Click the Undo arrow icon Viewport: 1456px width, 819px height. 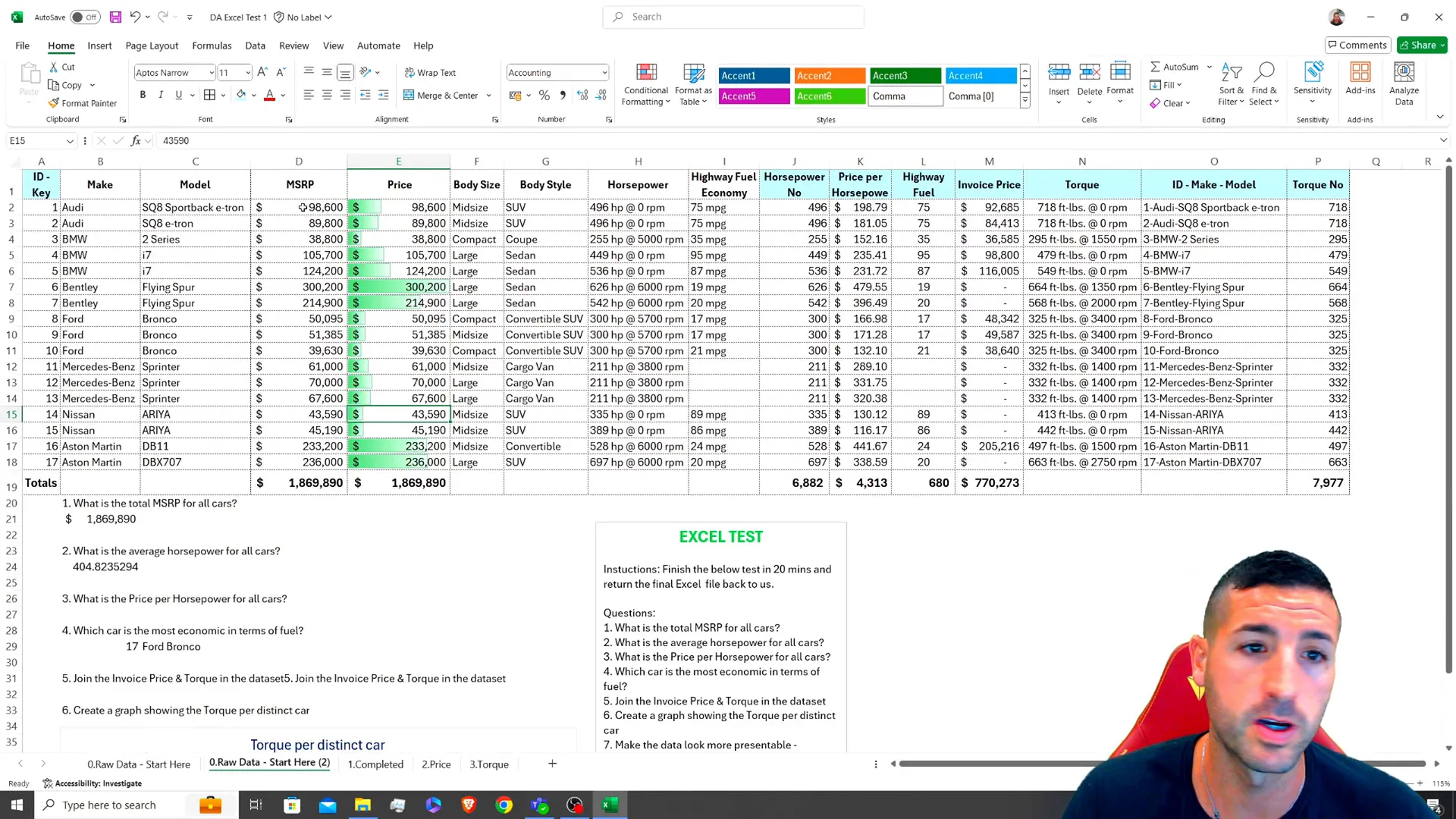point(135,17)
